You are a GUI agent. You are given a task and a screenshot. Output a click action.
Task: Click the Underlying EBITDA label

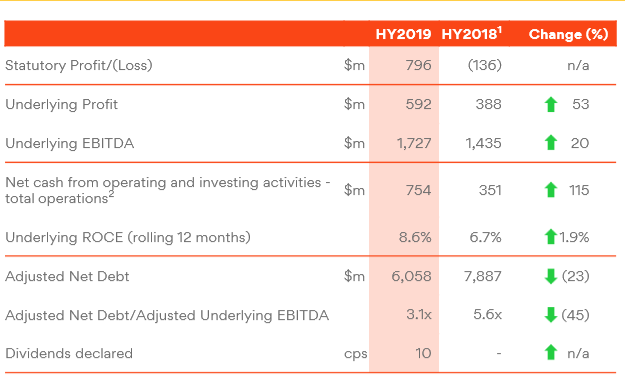point(69,143)
